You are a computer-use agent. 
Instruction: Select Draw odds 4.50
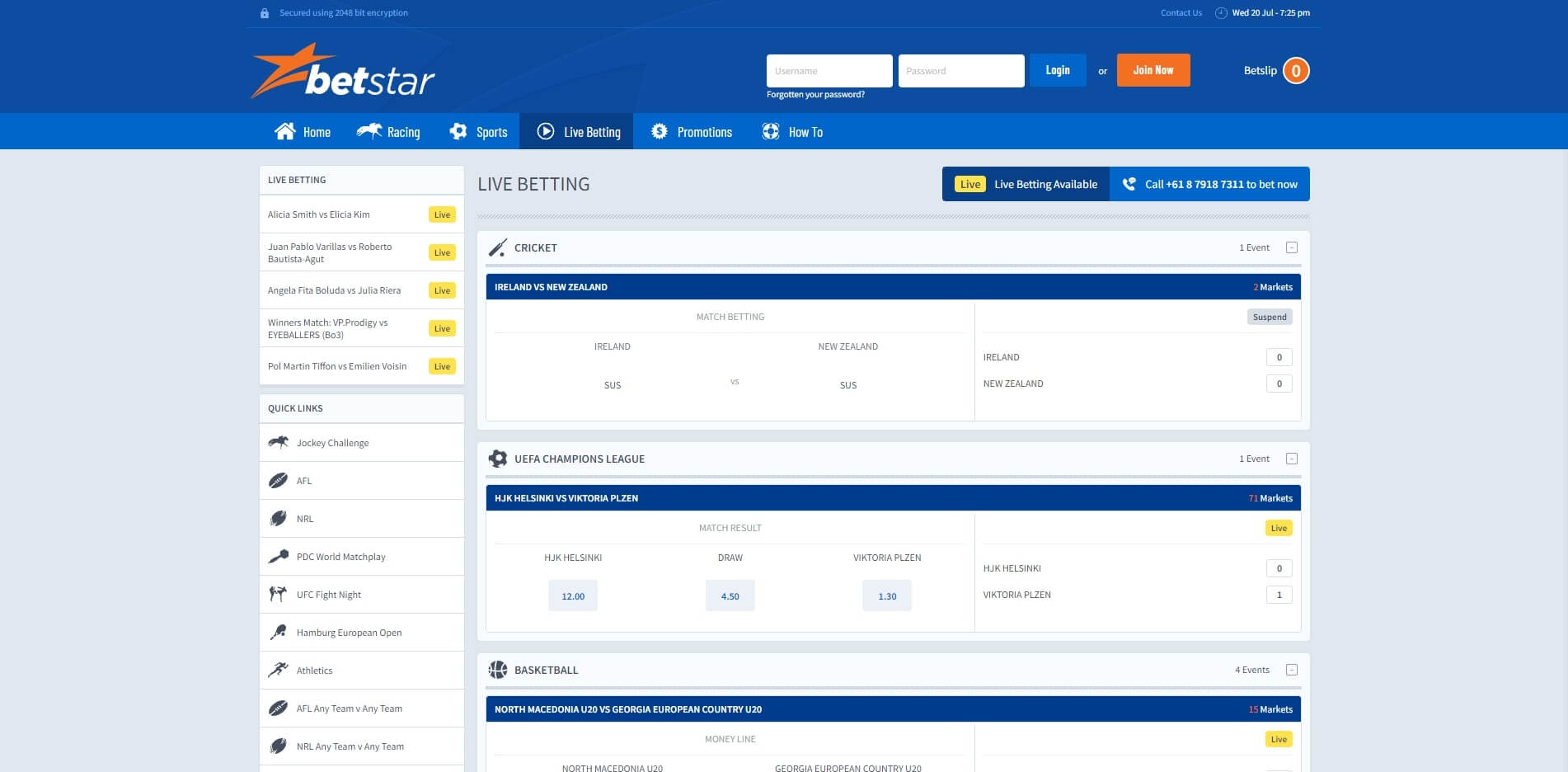coord(730,595)
